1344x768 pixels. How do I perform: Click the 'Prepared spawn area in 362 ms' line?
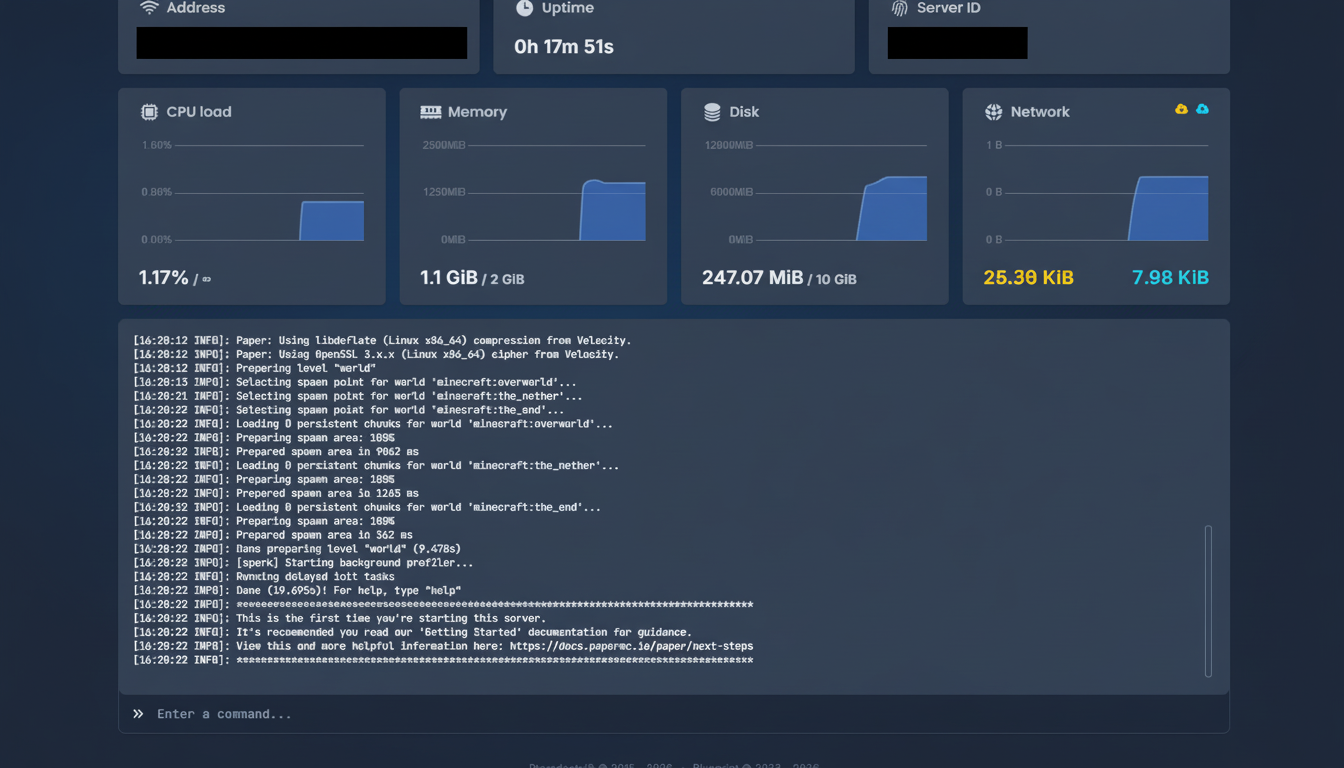[272, 536]
